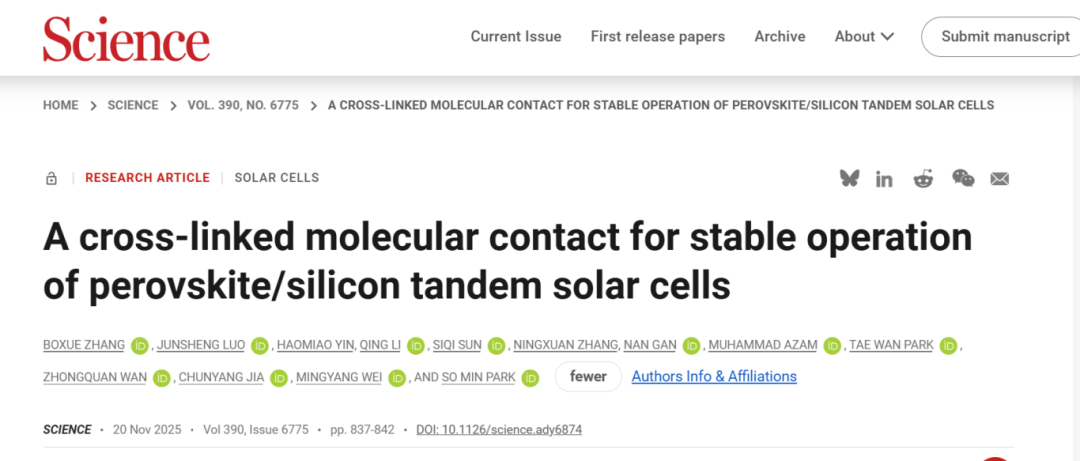Share article on Bluesky
The image size is (1080, 461).
(x=849, y=178)
